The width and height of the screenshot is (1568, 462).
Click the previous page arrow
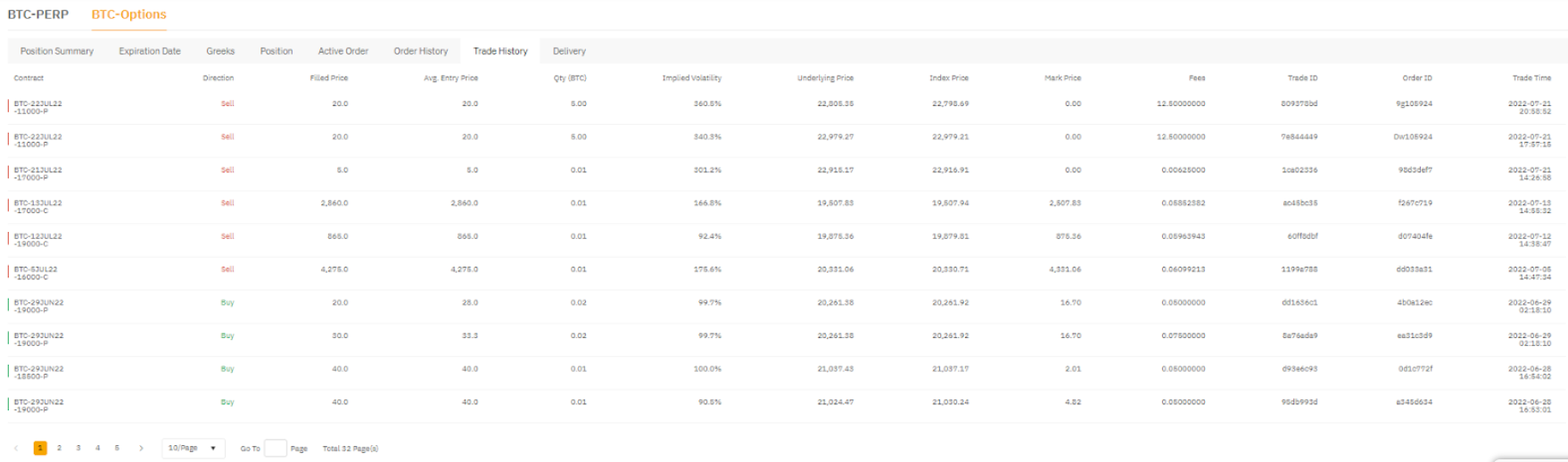point(16,449)
